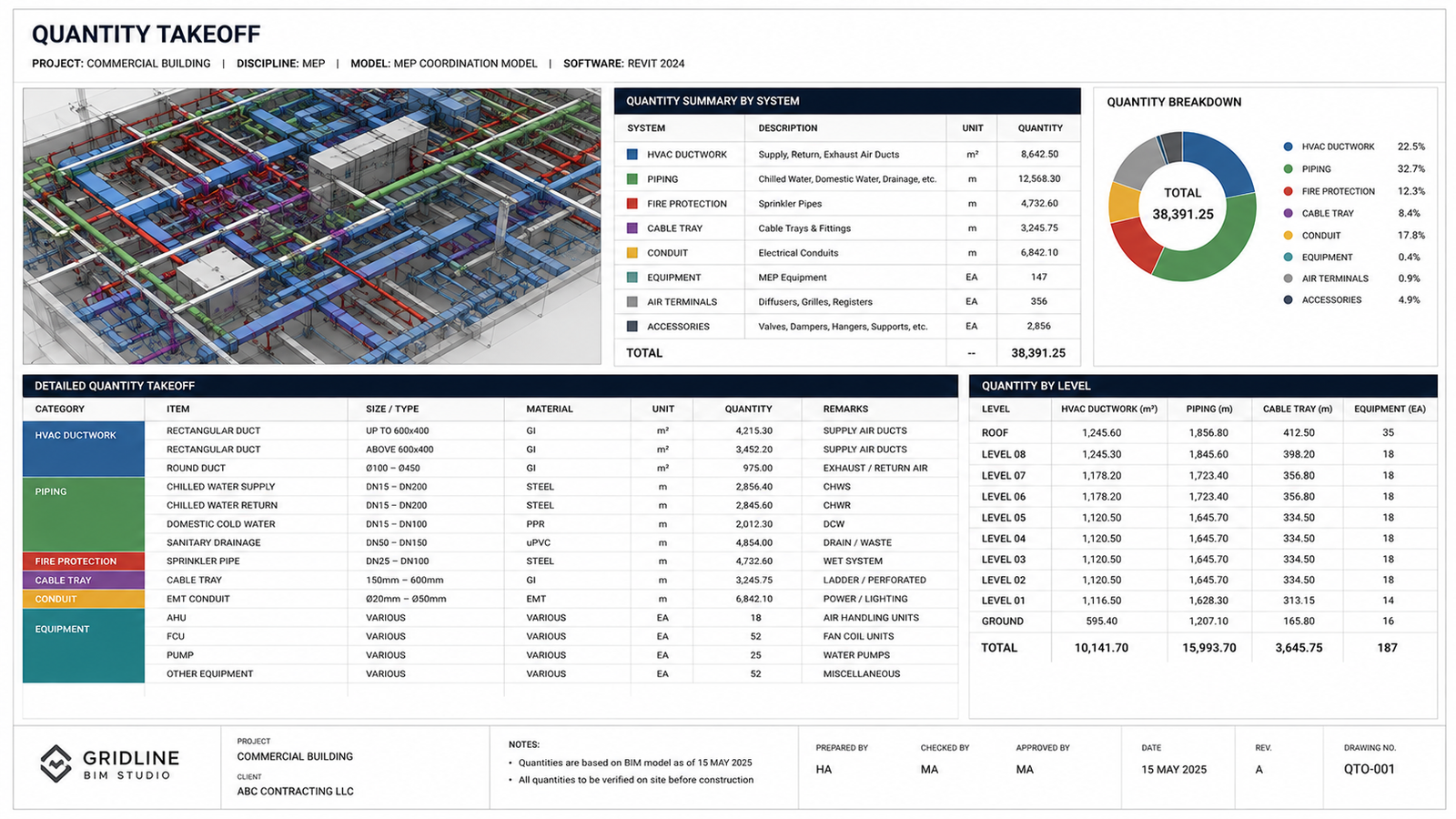1456x819 pixels.
Task: Click the HVAC Ductwork legend dot in breakdown
Action: click(x=1288, y=147)
